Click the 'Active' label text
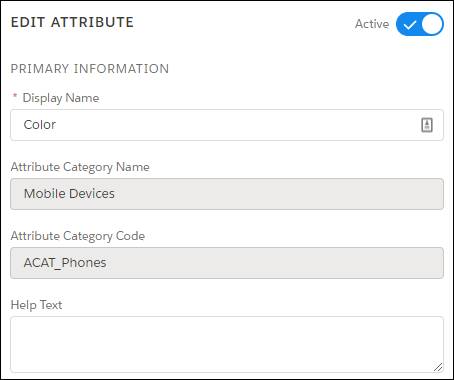 pos(372,24)
